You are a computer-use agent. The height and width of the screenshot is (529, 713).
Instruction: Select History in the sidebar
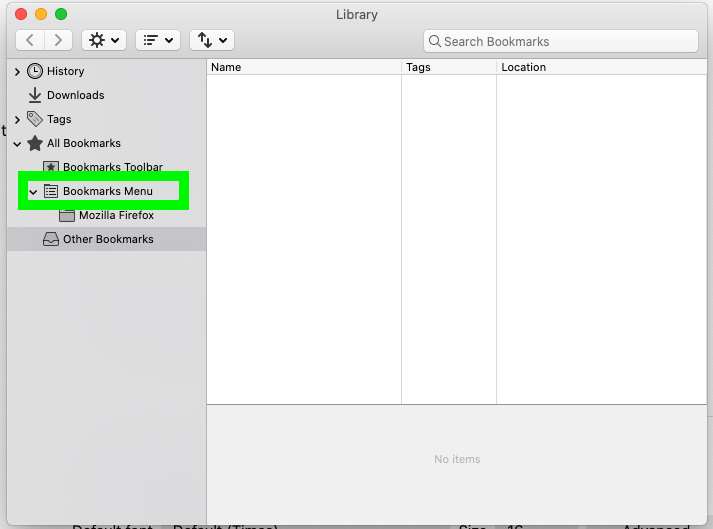coord(65,71)
